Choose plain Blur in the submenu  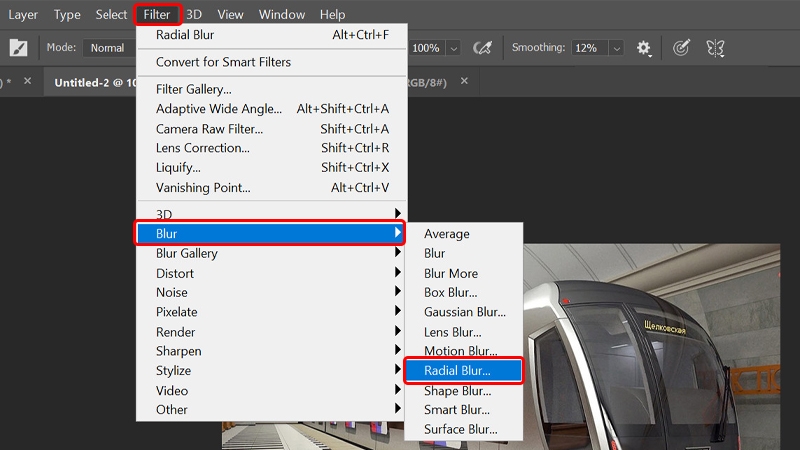coord(464,253)
